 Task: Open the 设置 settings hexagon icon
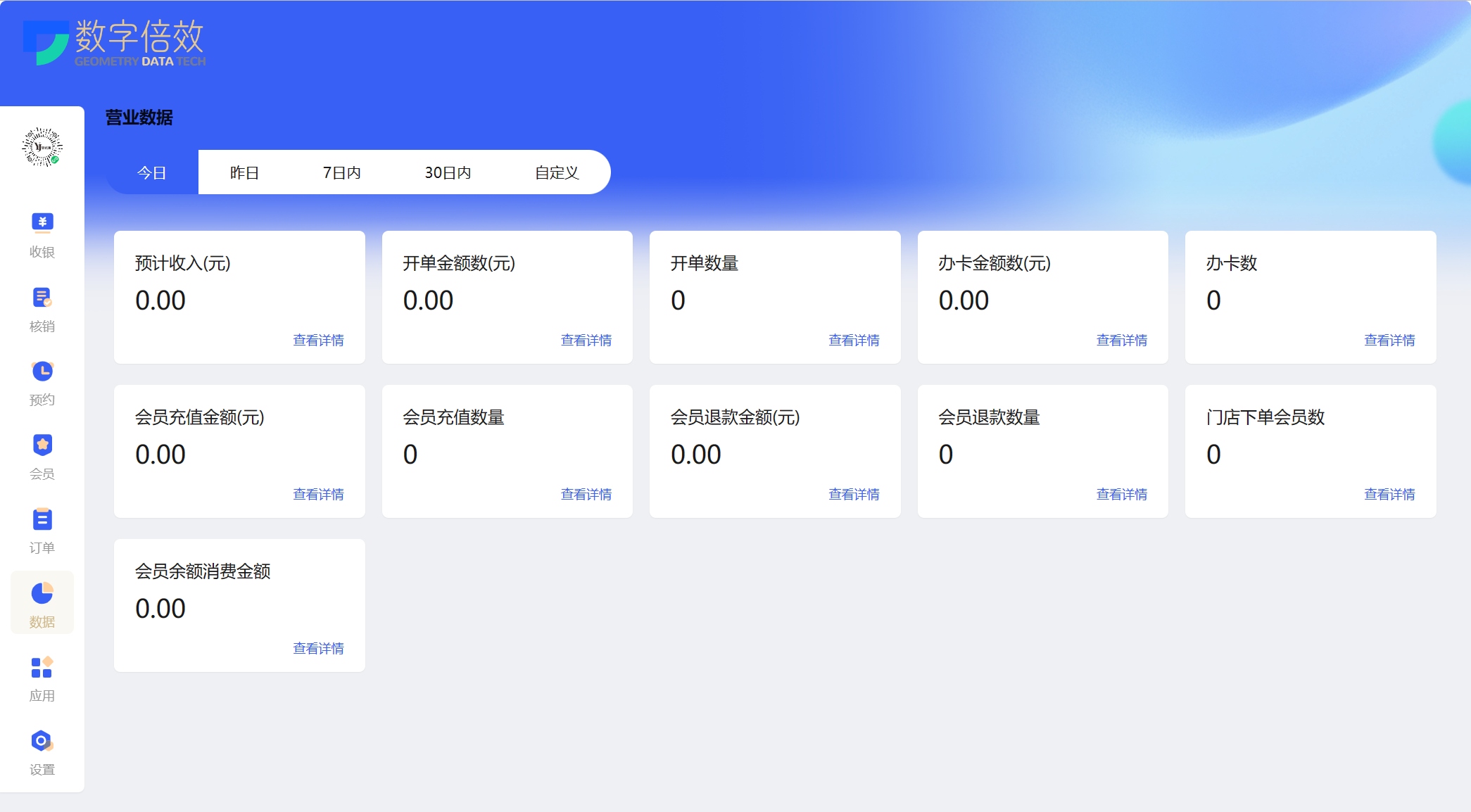(x=42, y=741)
